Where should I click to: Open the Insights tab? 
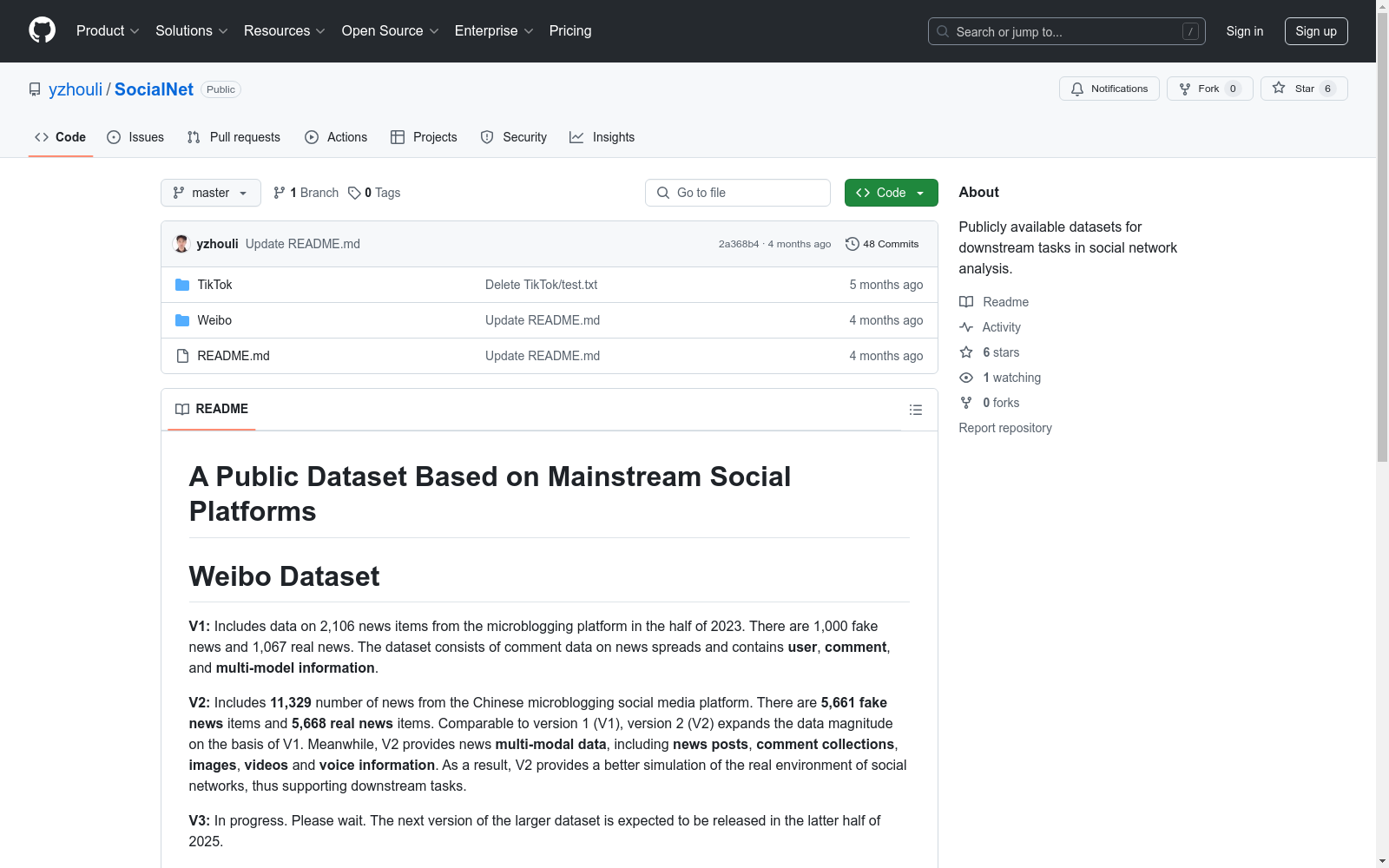tap(602, 137)
